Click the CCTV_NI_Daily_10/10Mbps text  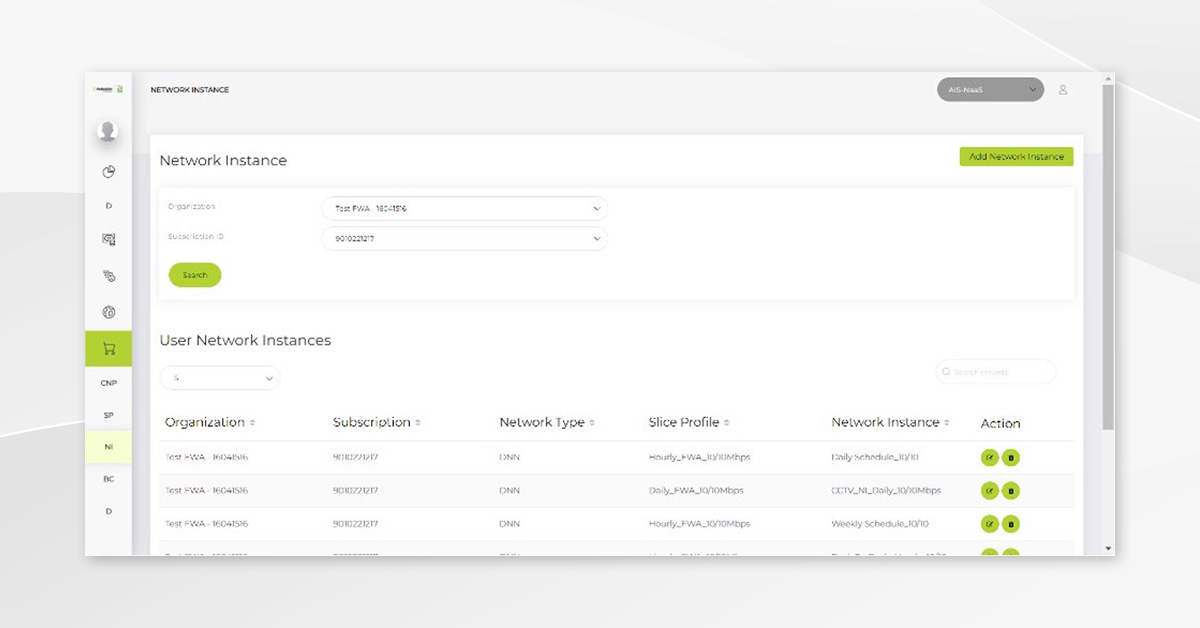[x=886, y=491]
